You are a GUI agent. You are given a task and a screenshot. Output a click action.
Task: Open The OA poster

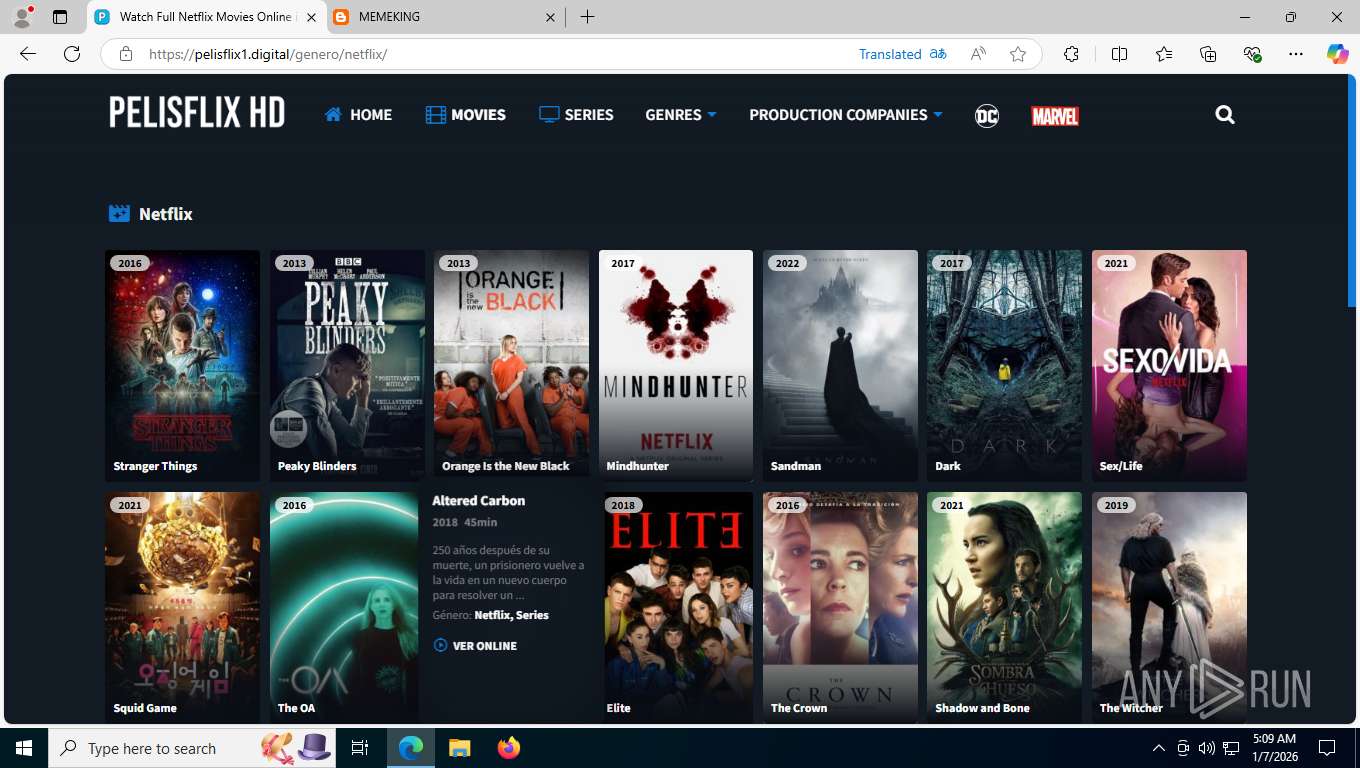(344, 607)
